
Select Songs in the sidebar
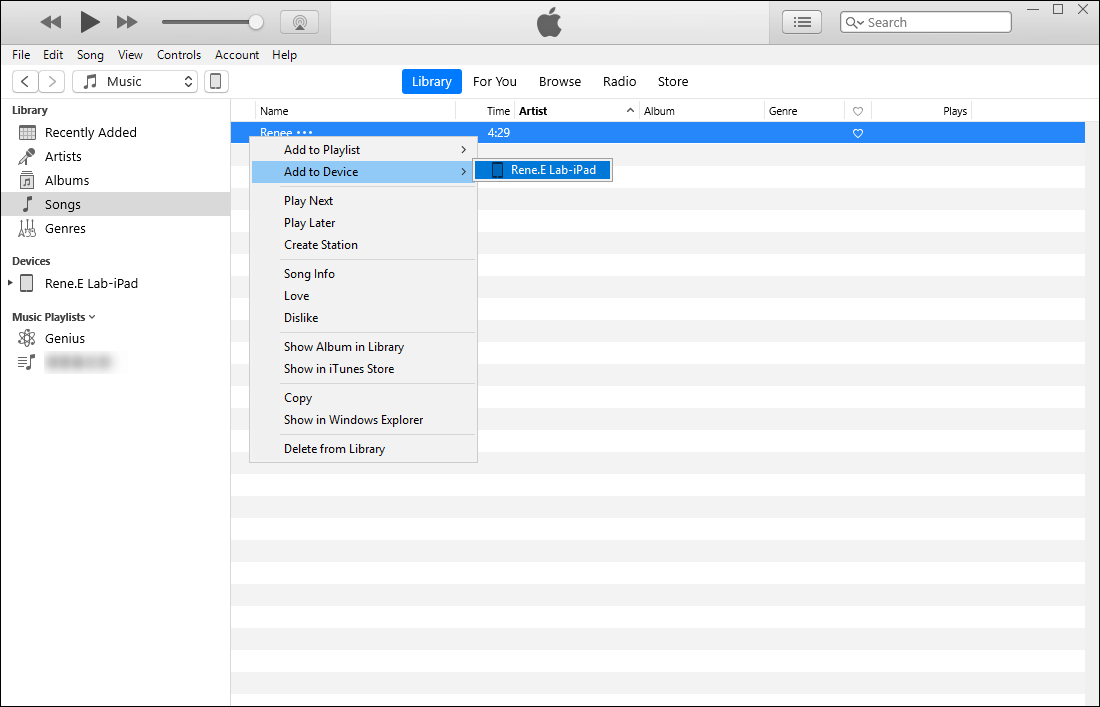[116, 204]
